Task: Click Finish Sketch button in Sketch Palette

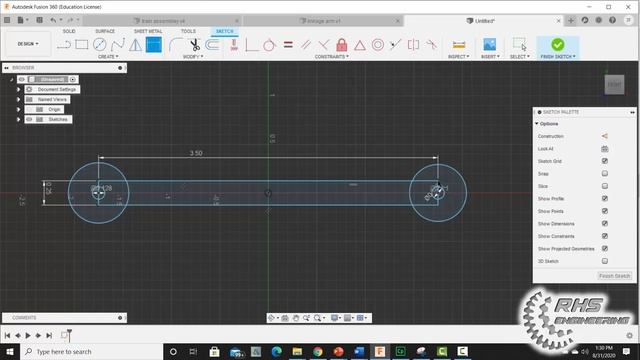Action: pos(615,276)
